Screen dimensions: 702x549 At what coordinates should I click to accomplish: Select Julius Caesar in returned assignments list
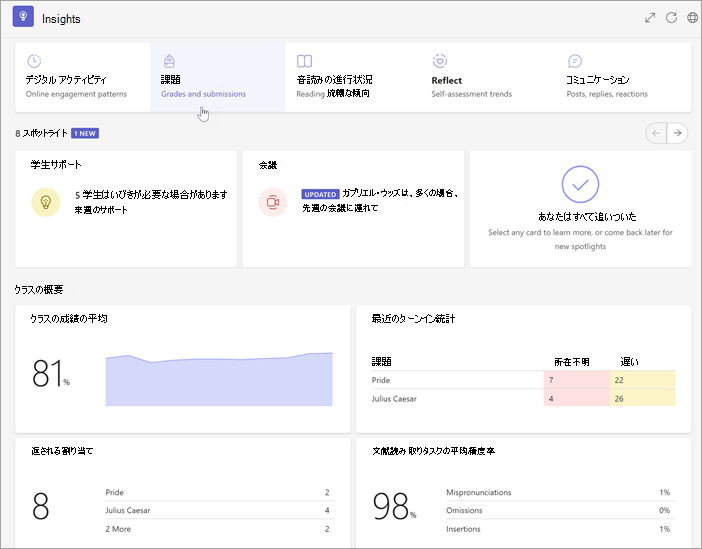pyautogui.click(x=219, y=510)
